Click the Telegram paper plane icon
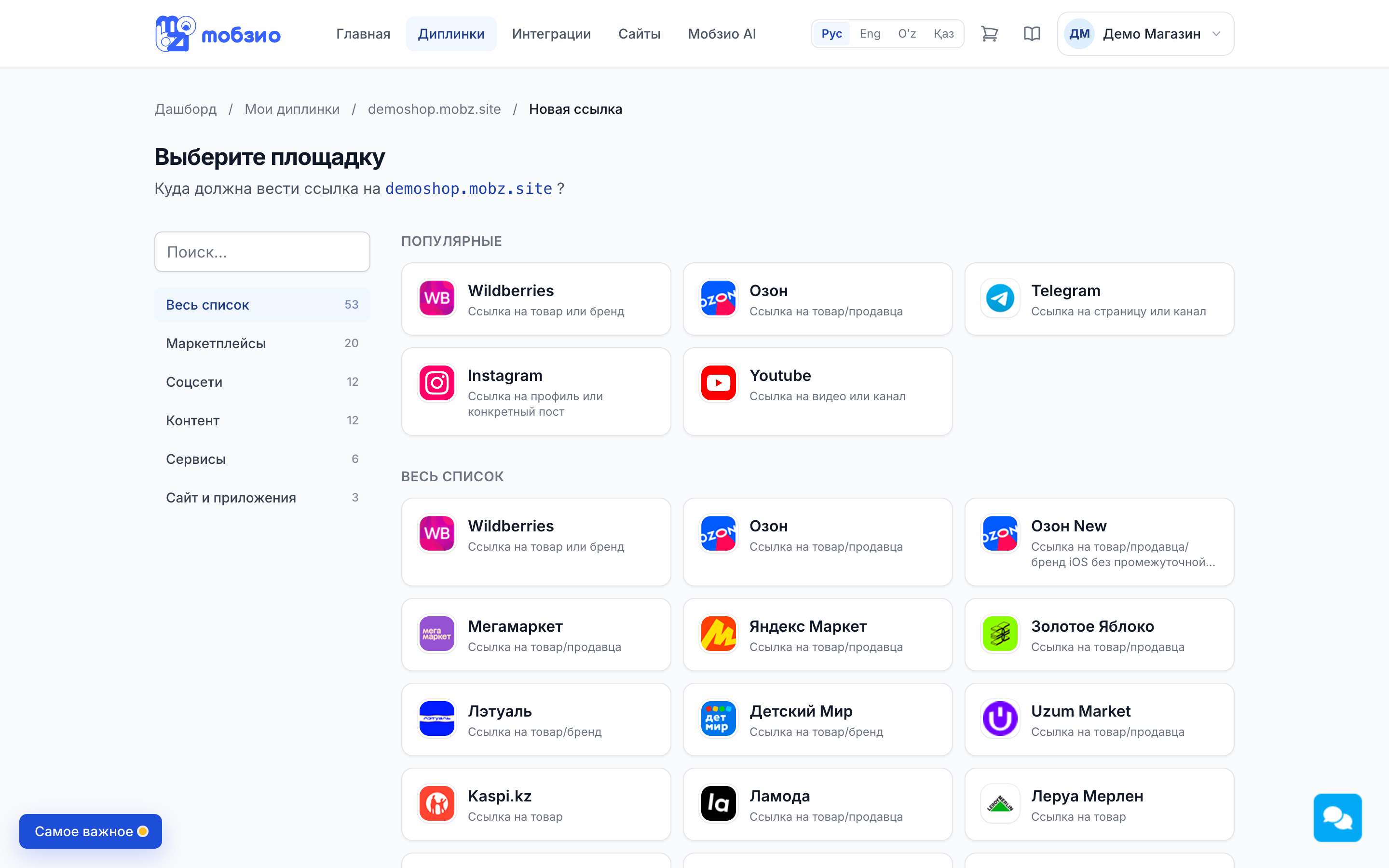Viewport: 1389px width, 868px height. pyautogui.click(x=1000, y=298)
